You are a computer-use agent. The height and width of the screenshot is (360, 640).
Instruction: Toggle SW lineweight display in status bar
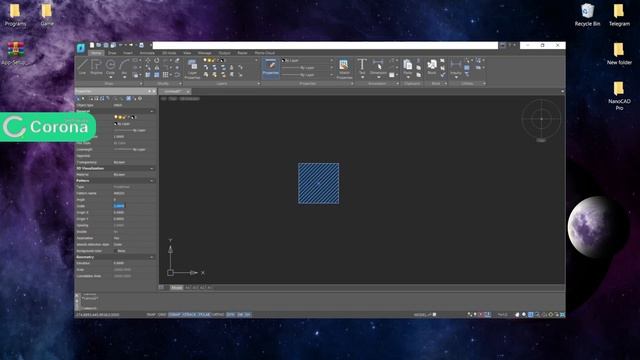coord(240,315)
